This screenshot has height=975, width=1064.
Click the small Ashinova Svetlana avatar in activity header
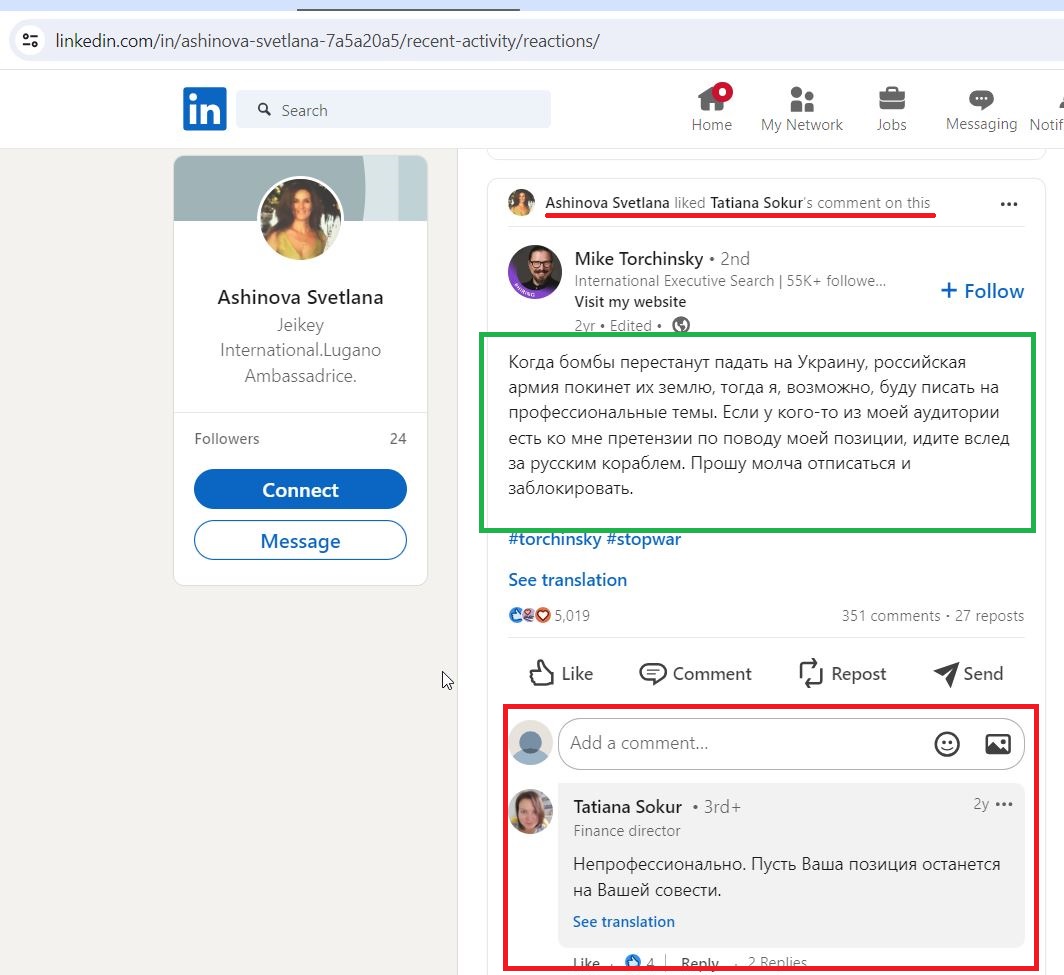click(x=521, y=203)
